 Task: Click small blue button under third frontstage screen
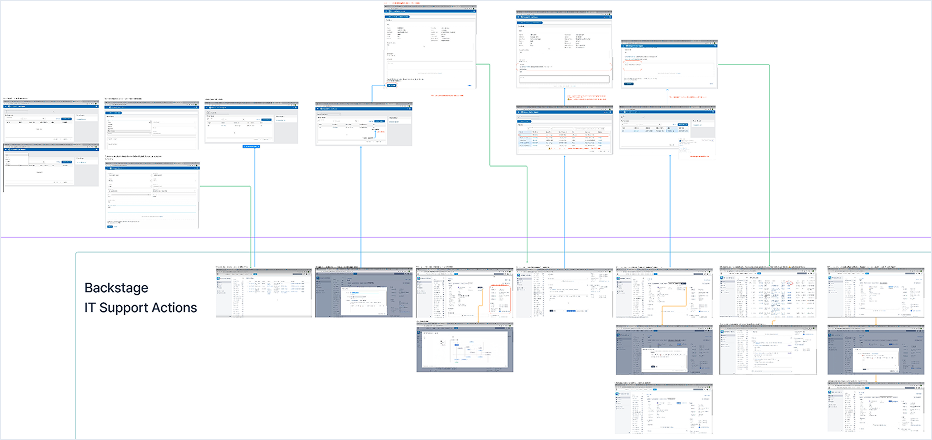pyautogui.click(x=251, y=146)
